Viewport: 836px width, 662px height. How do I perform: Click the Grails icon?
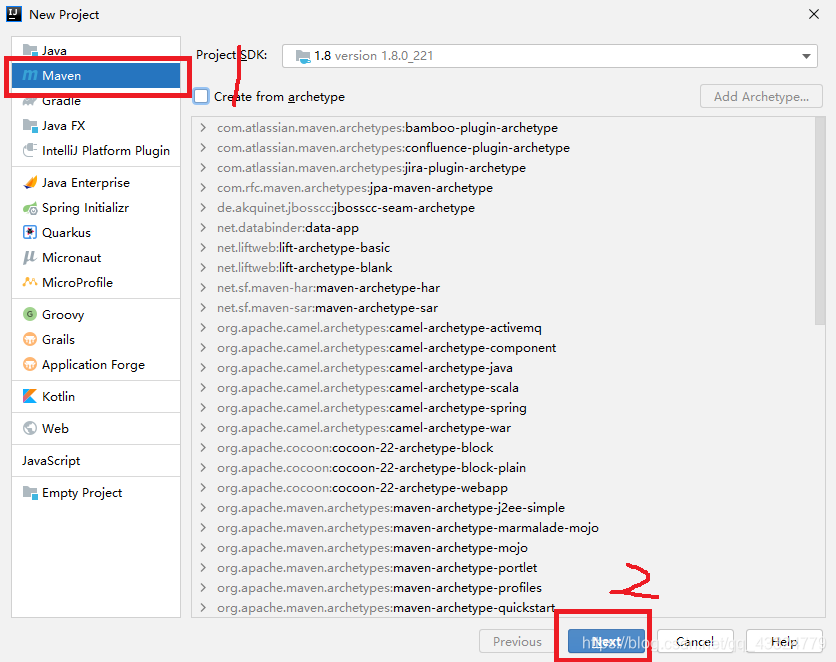coord(30,339)
